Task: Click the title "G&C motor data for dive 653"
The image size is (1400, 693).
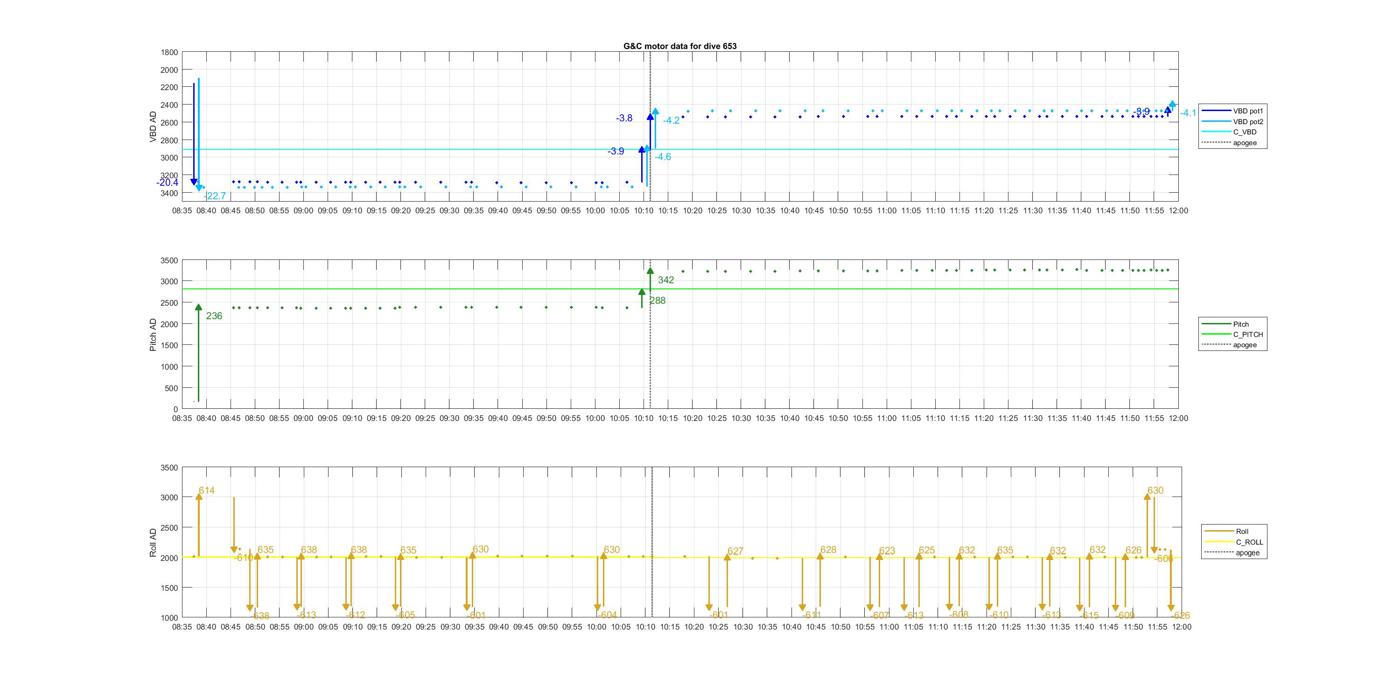Action: click(x=679, y=46)
